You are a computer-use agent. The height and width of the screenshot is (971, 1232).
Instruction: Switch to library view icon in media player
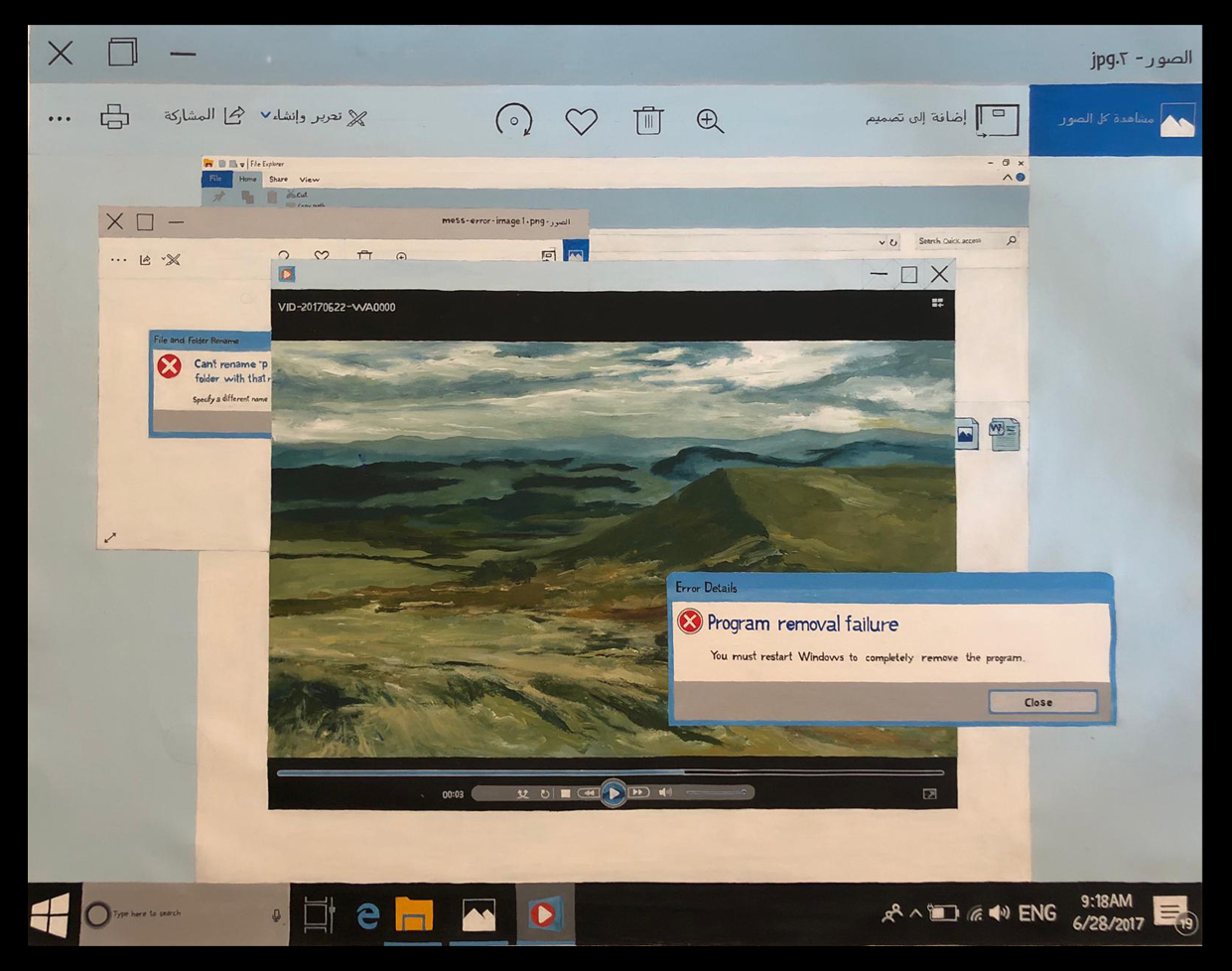[x=937, y=304]
